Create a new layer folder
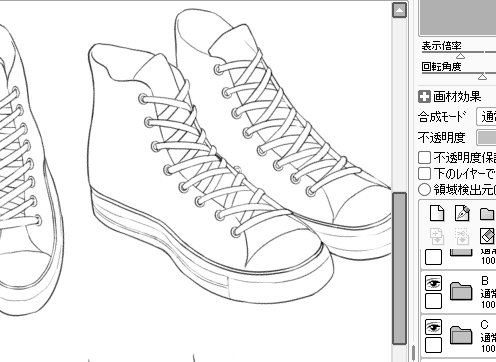Screen dimensions: 496x362 (487, 214)
